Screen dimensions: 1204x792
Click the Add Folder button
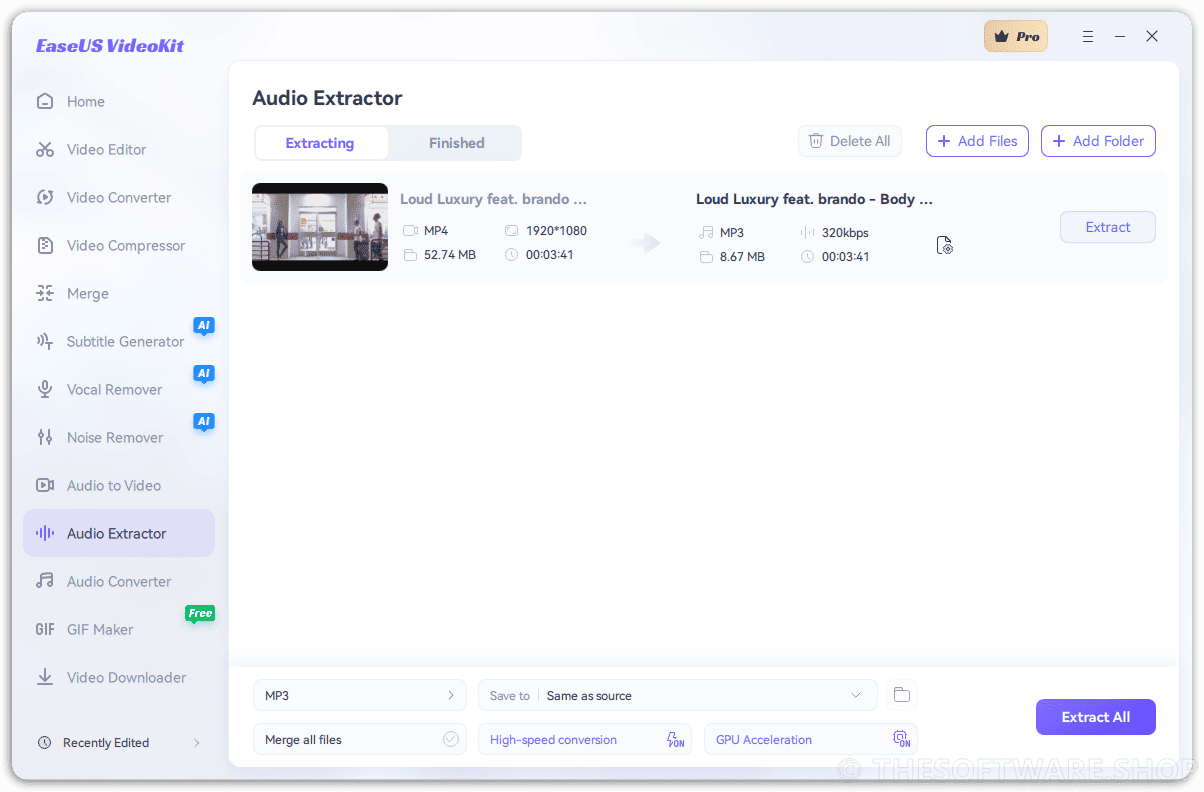(x=1098, y=141)
